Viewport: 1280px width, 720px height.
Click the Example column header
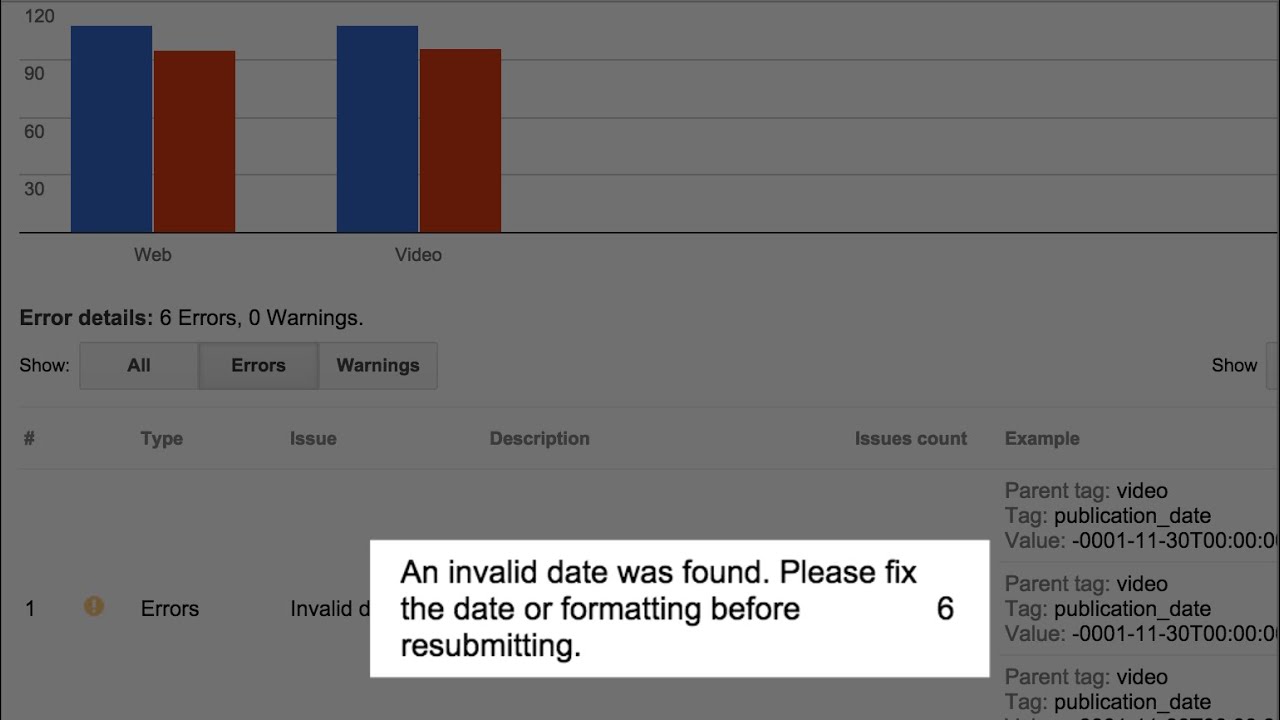pos(1042,438)
